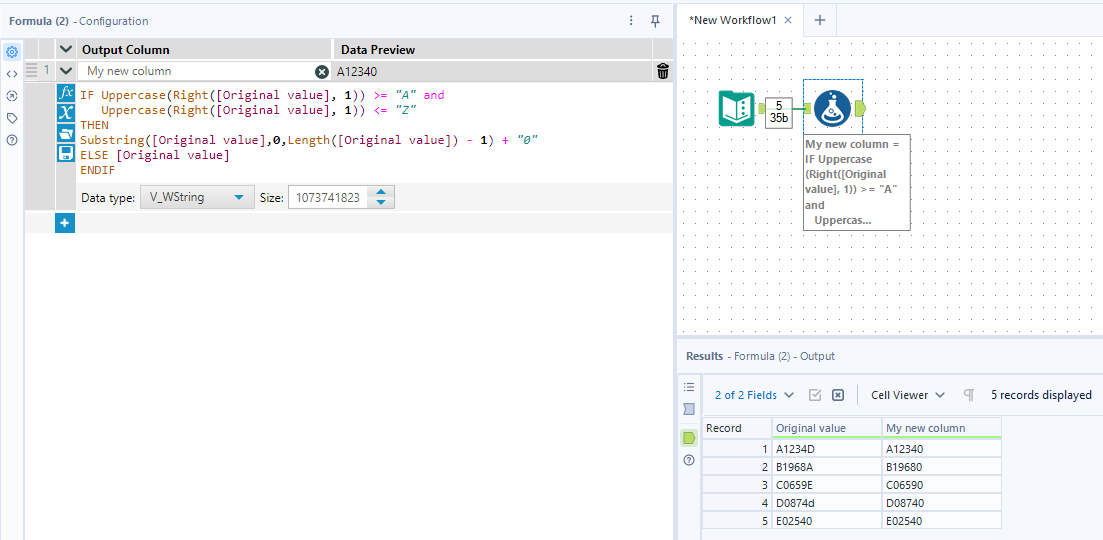Delete the expression with trash icon
The image size is (1103, 540).
[x=662, y=71]
